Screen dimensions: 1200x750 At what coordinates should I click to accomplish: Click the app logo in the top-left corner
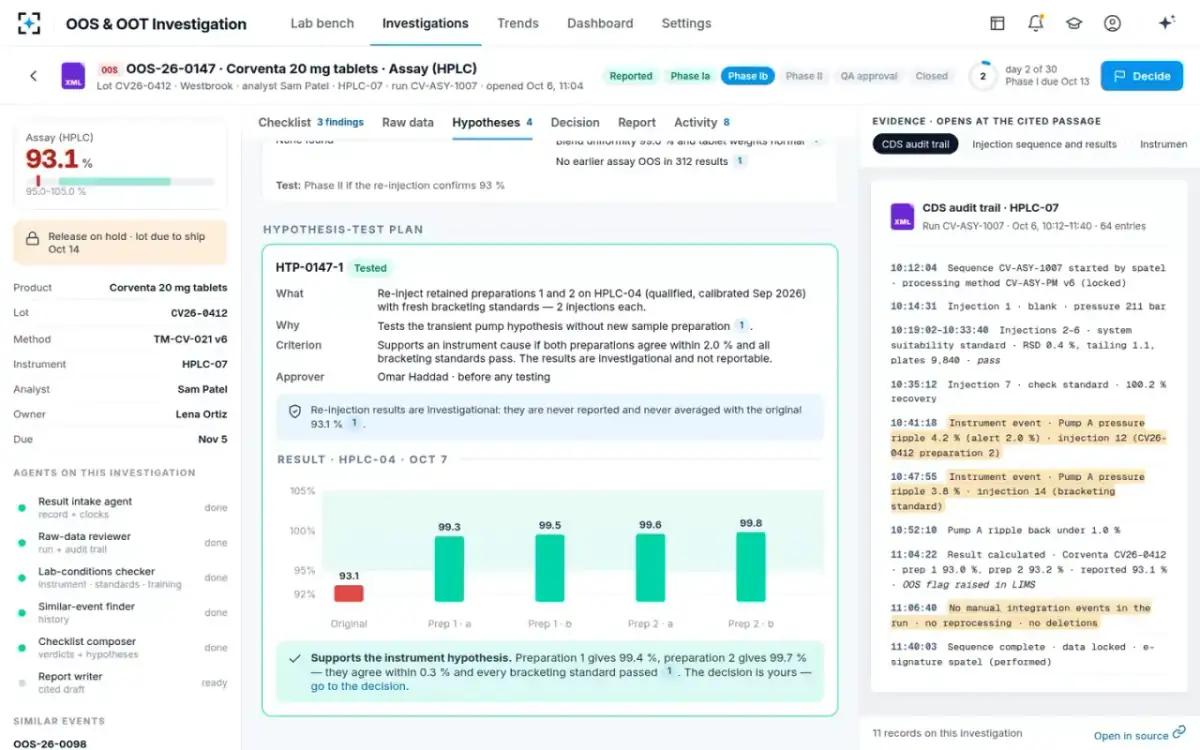point(30,23)
